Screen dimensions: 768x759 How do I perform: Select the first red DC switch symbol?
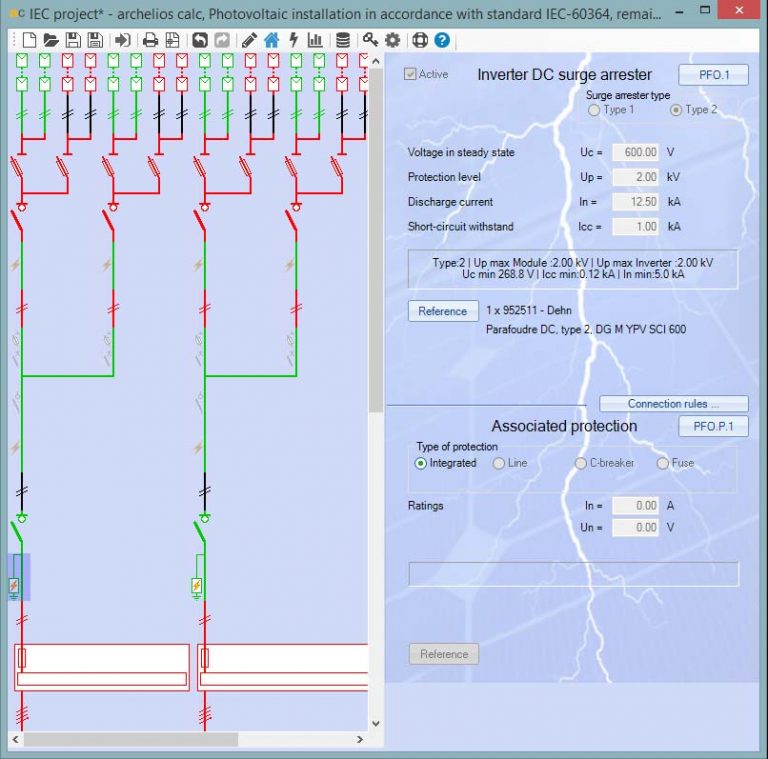pyautogui.click(x=17, y=221)
